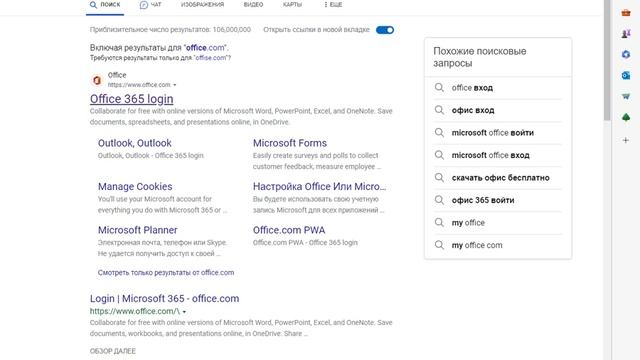Viewport: 640px width, 360px height.
Task: Open the 'Outlook, Outlook' sublink
Action: pos(135,143)
